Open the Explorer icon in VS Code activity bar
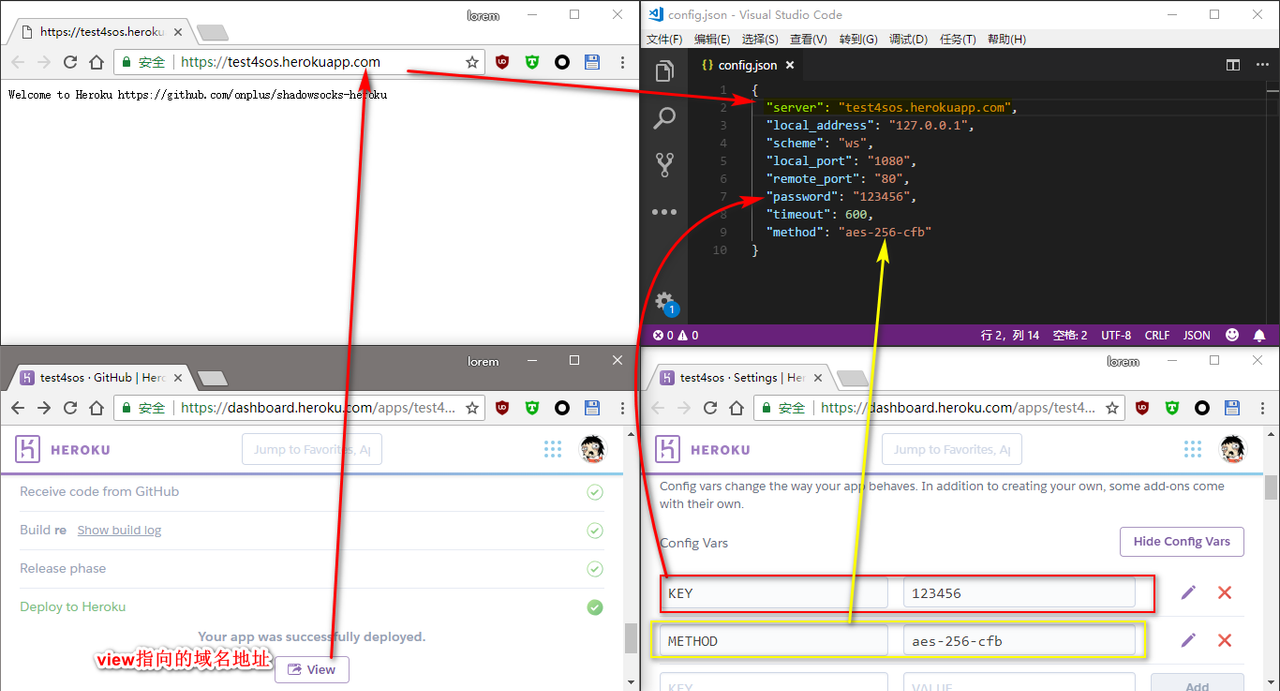The height and width of the screenshot is (691, 1280). pyautogui.click(x=664, y=71)
